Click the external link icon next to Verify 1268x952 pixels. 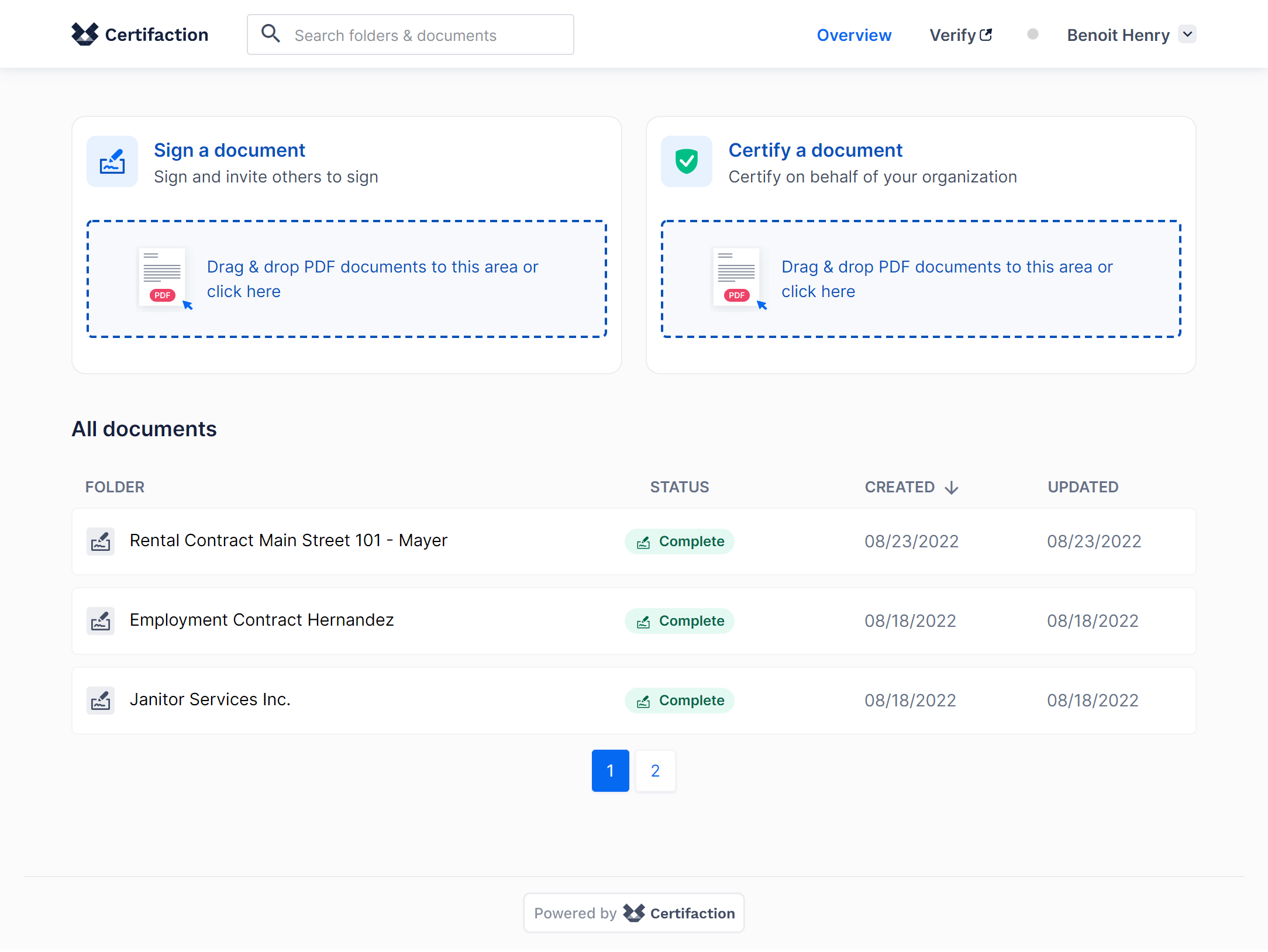[987, 34]
